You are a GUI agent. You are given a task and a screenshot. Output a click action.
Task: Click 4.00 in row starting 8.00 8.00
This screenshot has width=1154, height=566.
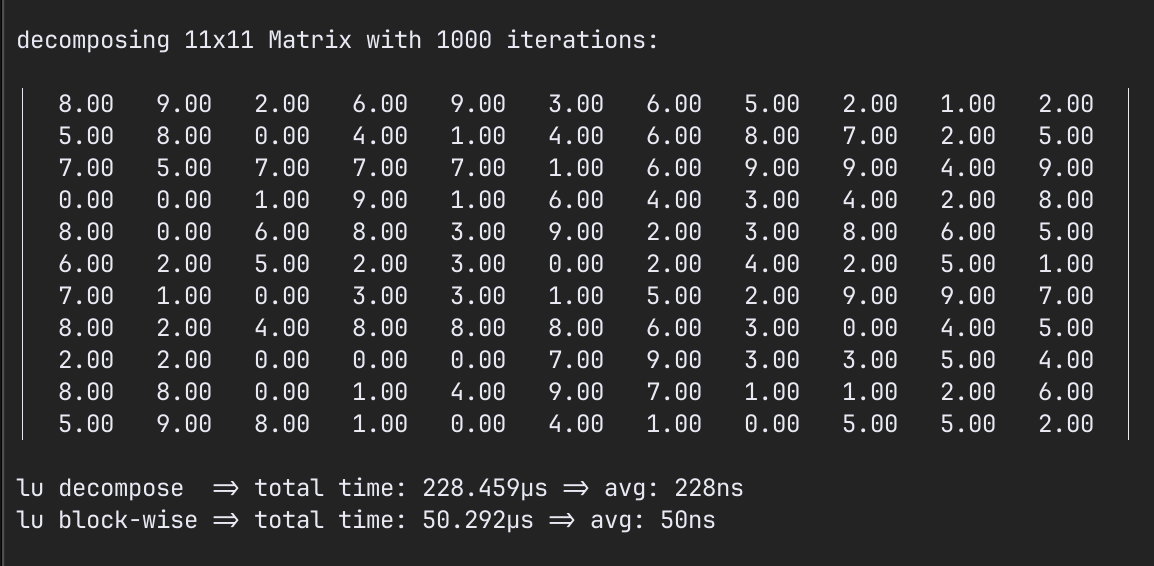pyautogui.click(x=478, y=392)
